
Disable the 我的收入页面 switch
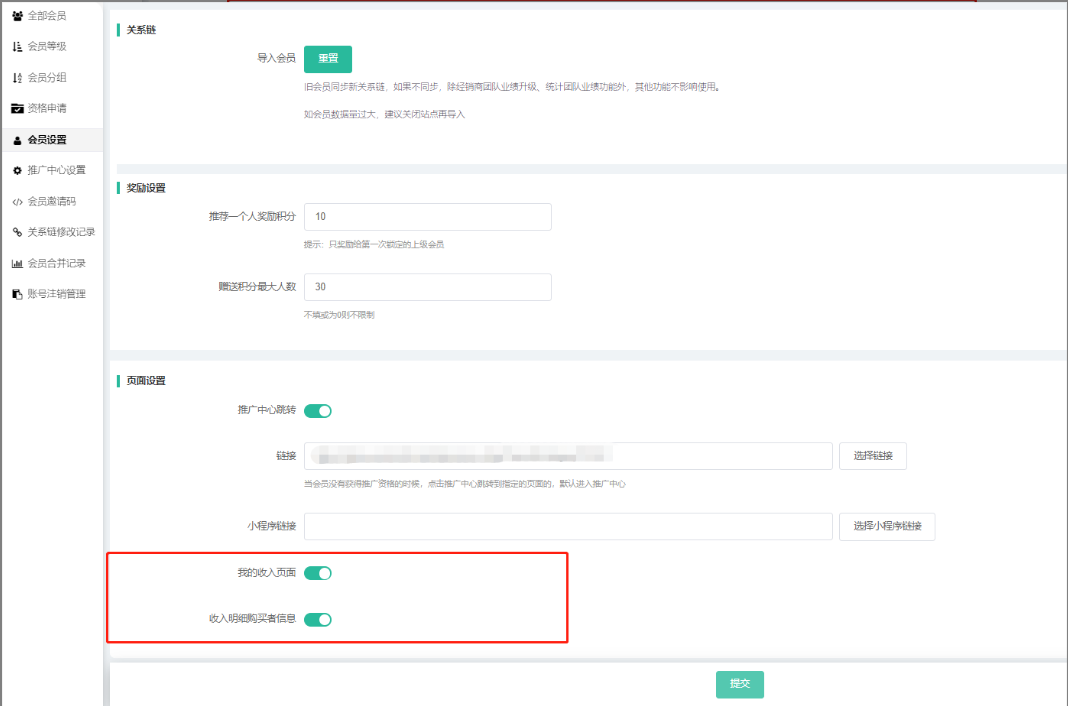click(318, 573)
